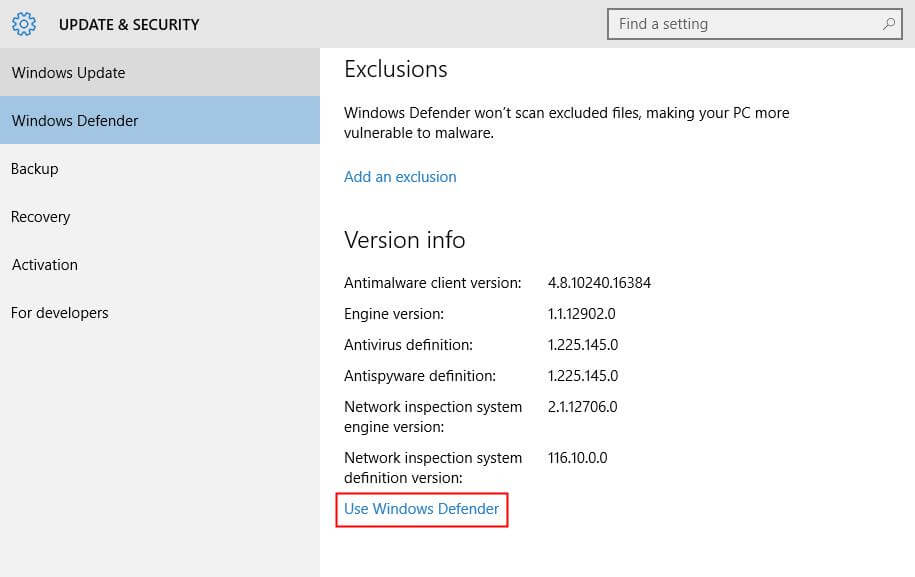This screenshot has height=577, width=915.
Task: Click the Antimalware client version number
Action: click(x=599, y=282)
